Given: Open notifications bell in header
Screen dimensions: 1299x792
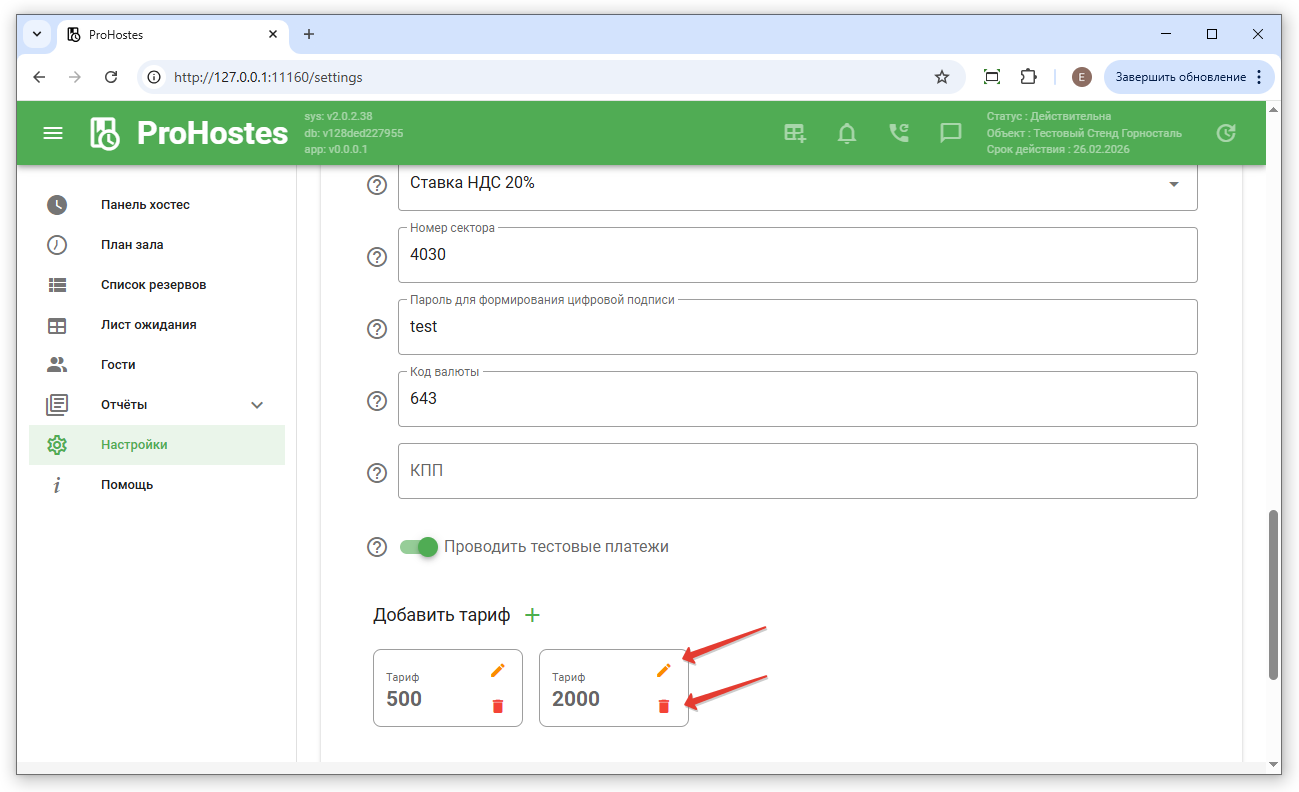Looking at the screenshot, I should coord(847,133).
